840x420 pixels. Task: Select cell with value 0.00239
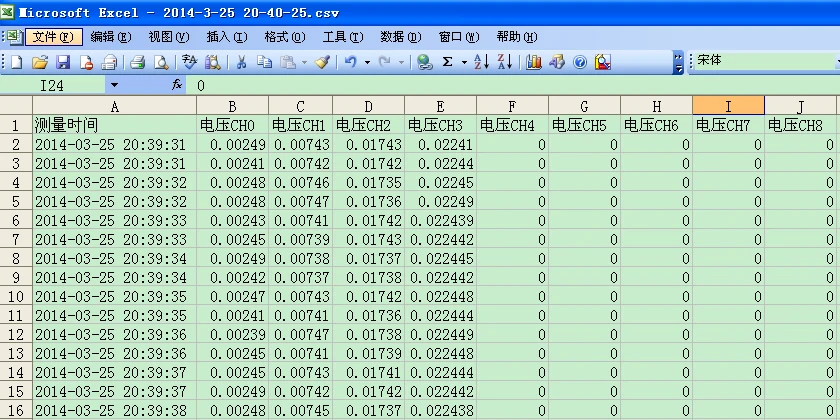pyautogui.click(x=232, y=335)
